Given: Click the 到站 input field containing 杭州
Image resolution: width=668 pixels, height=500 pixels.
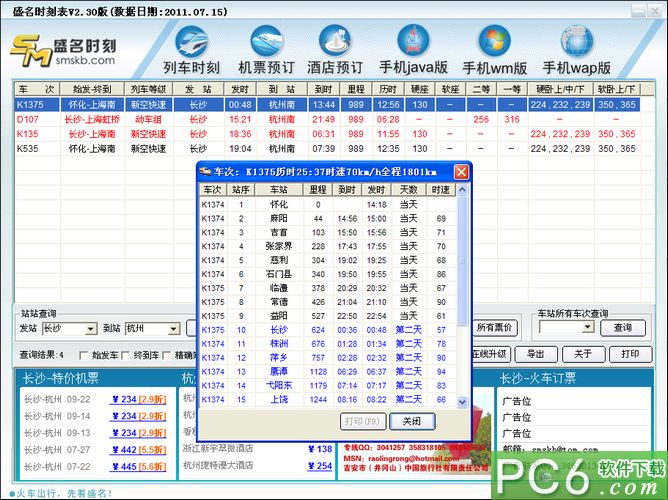Looking at the screenshot, I should coord(147,329).
